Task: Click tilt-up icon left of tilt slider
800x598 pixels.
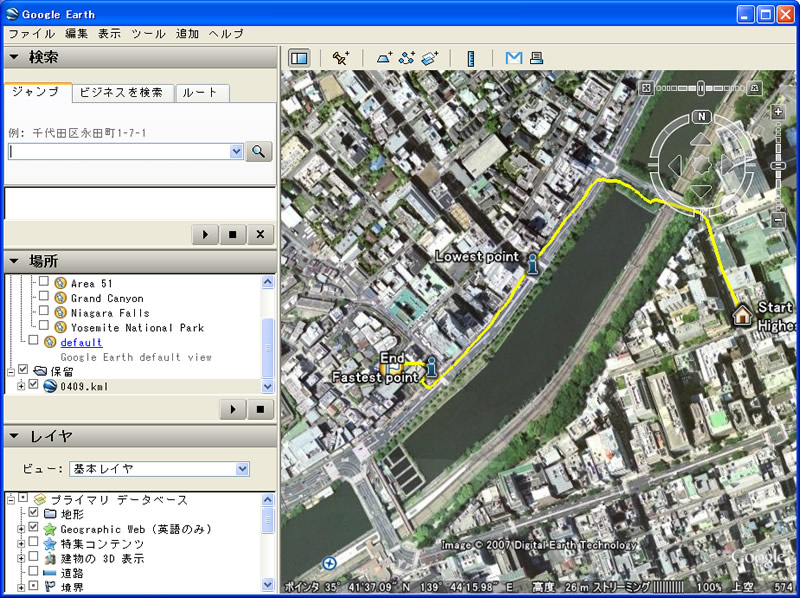Action: click(646, 88)
